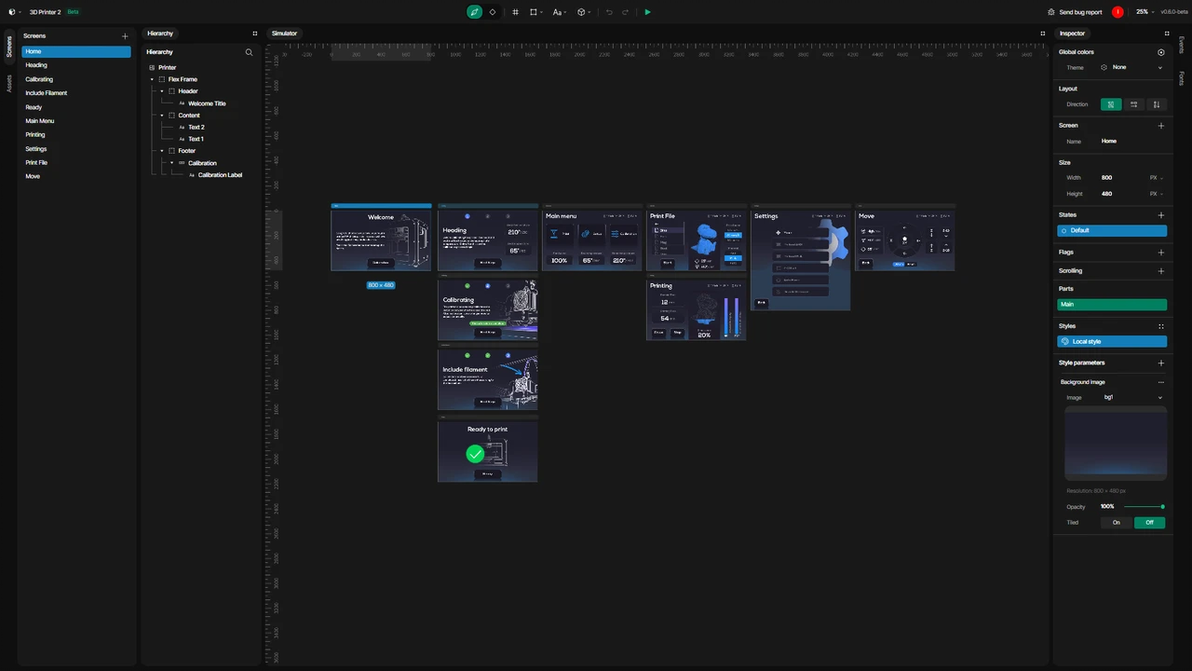The width and height of the screenshot is (1192, 671).
Task: Add a new state with plus icon
Action: pyautogui.click(x=1161, y=215)
